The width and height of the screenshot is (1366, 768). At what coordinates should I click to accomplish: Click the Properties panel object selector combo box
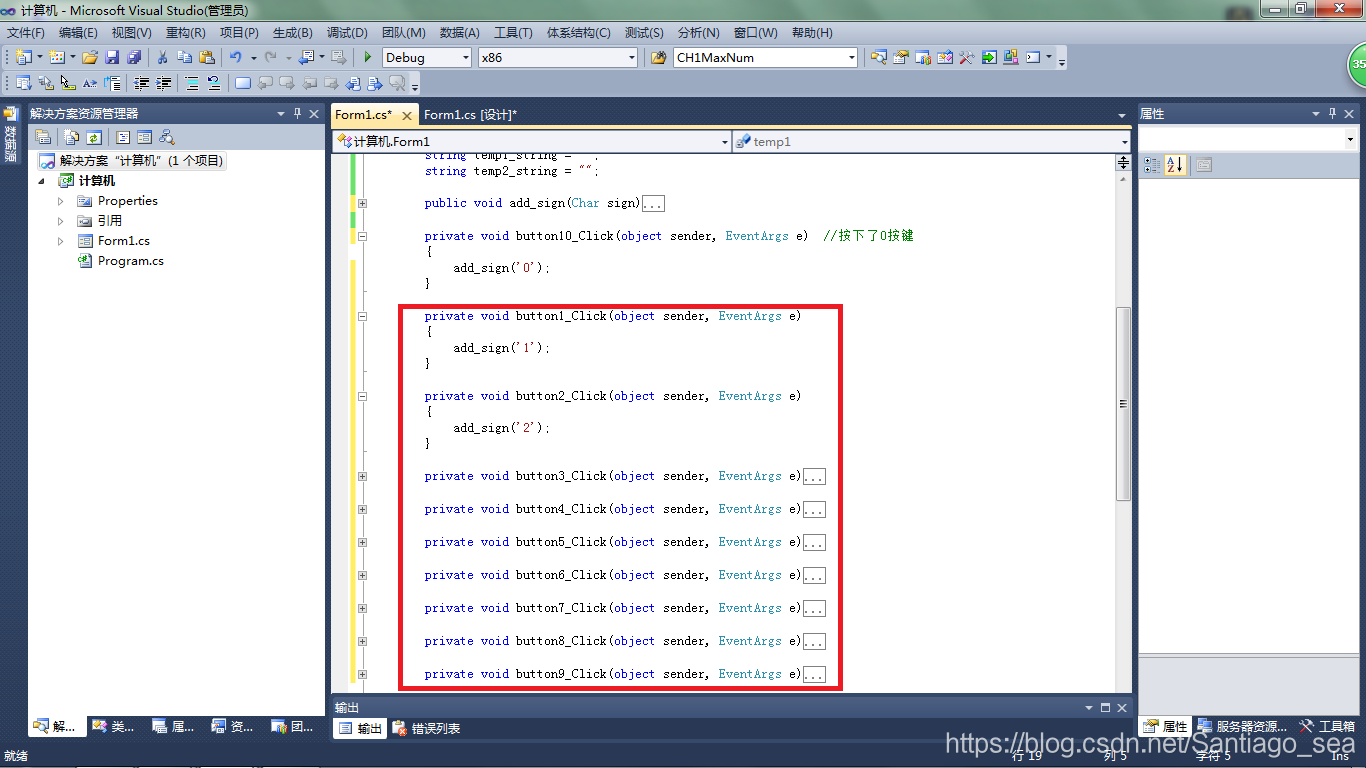[x=1248, y=140]
